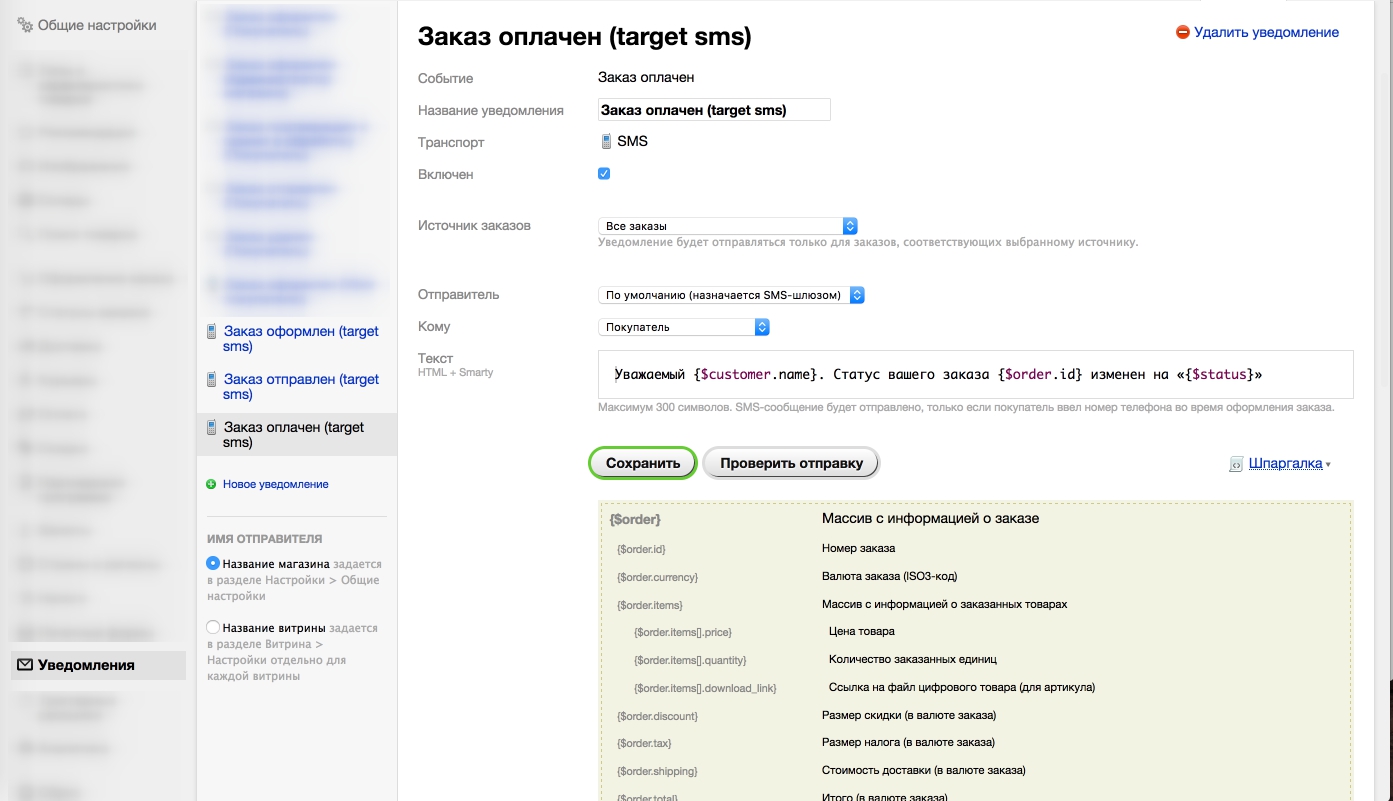Click {$order.id} variable
This screenshot has height=801, width=1393.
tap(641, 549)
